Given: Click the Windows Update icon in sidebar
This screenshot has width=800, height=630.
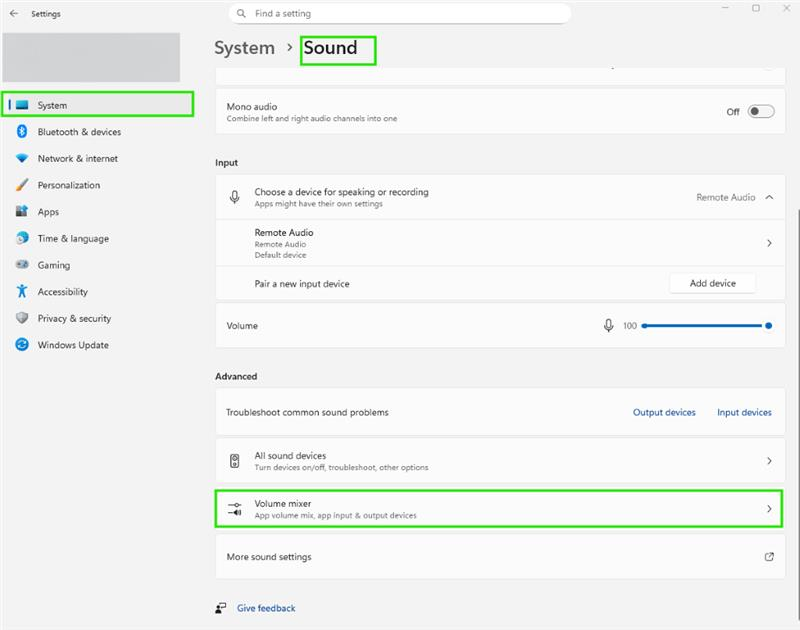Looking at the screenshot, I should click(x=22, y=345).
